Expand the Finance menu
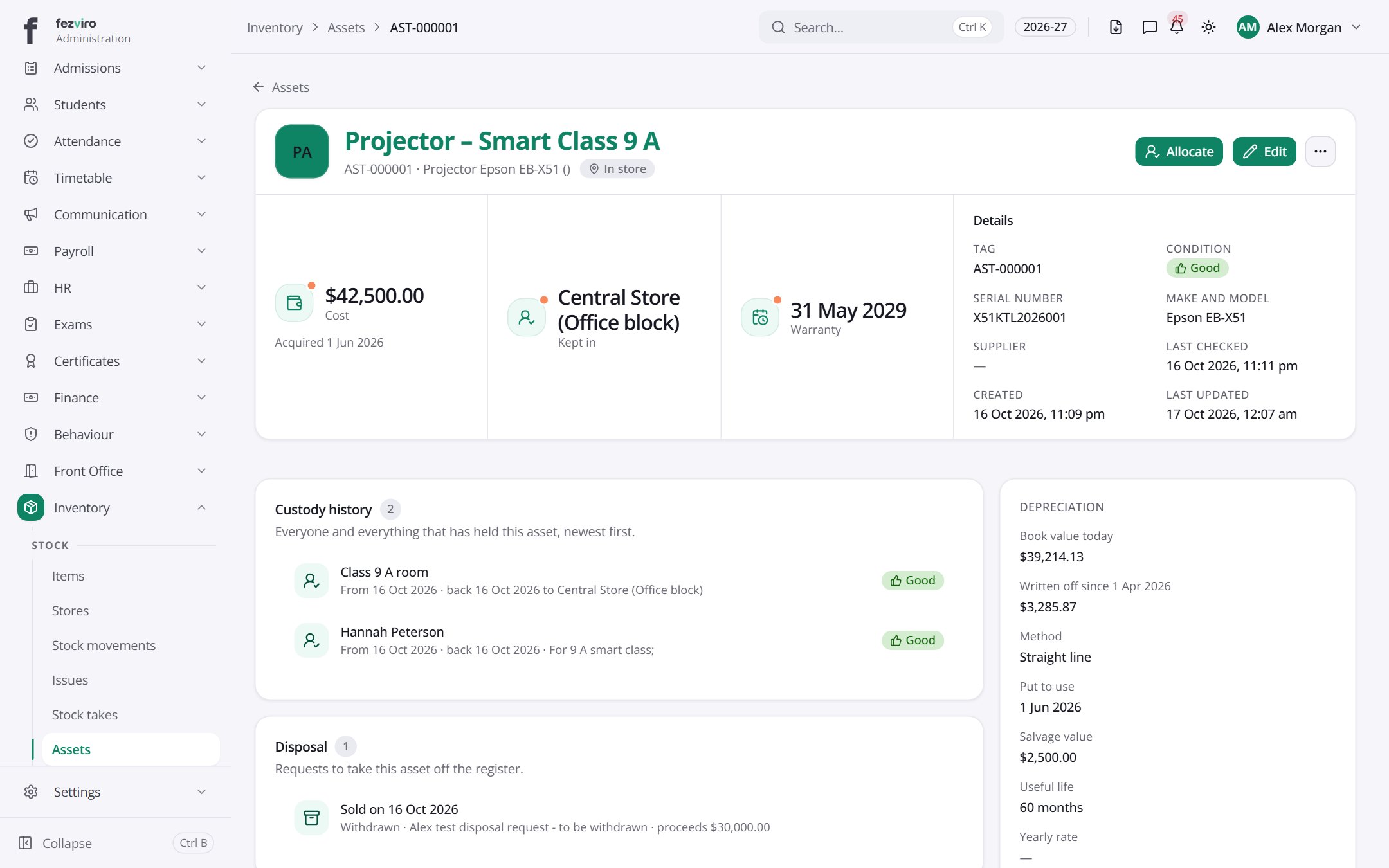The height and width of the screenshot is (868, 1389). [x=116, y=397]
